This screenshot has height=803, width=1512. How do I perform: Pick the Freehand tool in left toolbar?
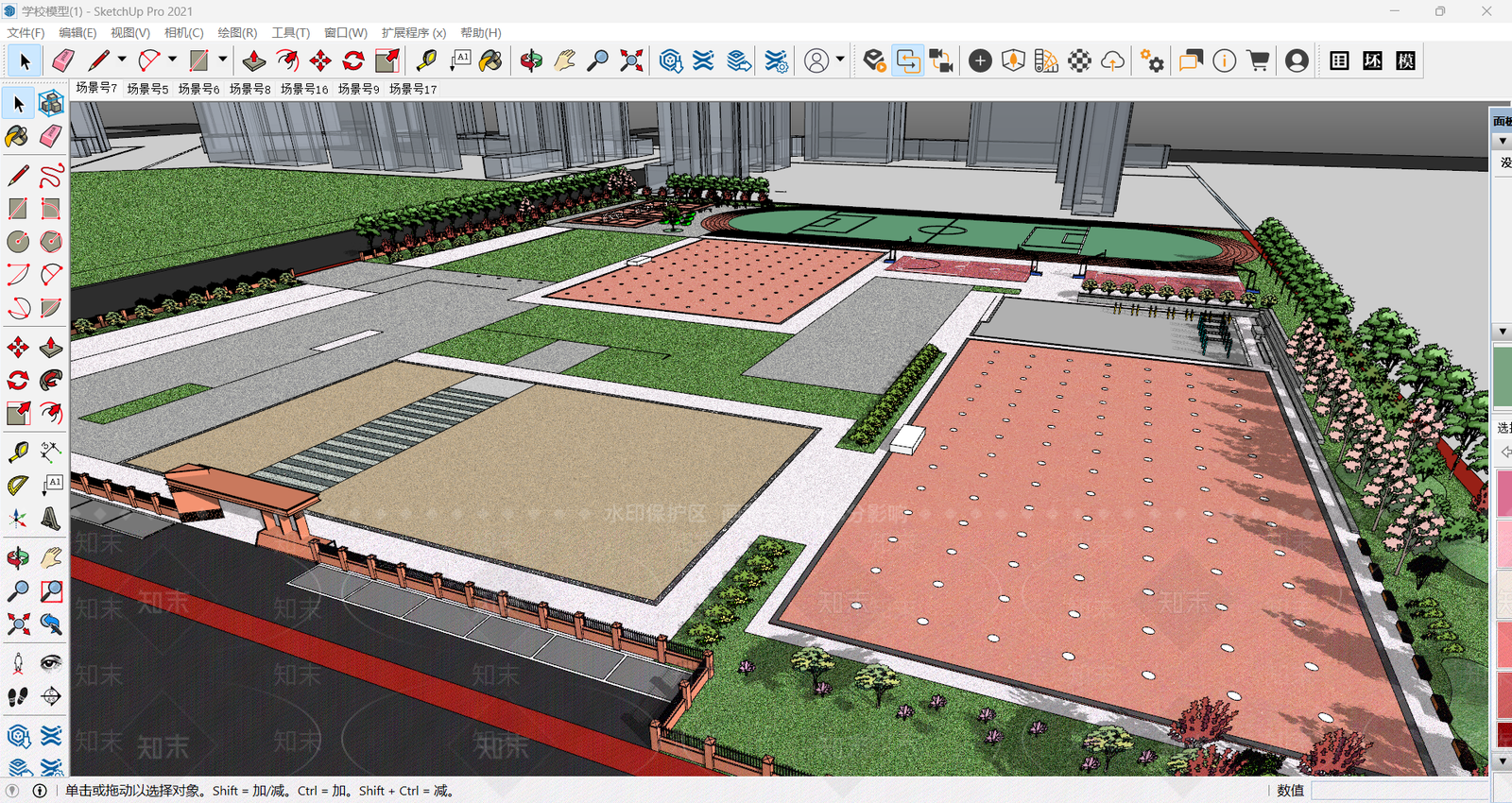(x=51, y=176)
